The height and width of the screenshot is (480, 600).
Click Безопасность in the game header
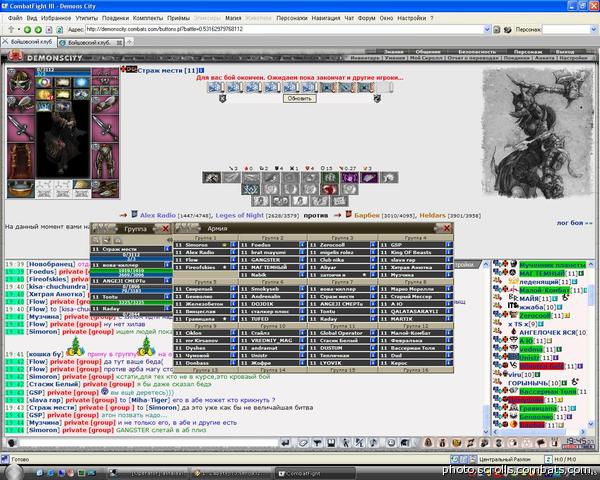pyautogui.click(x=477, y=52)
